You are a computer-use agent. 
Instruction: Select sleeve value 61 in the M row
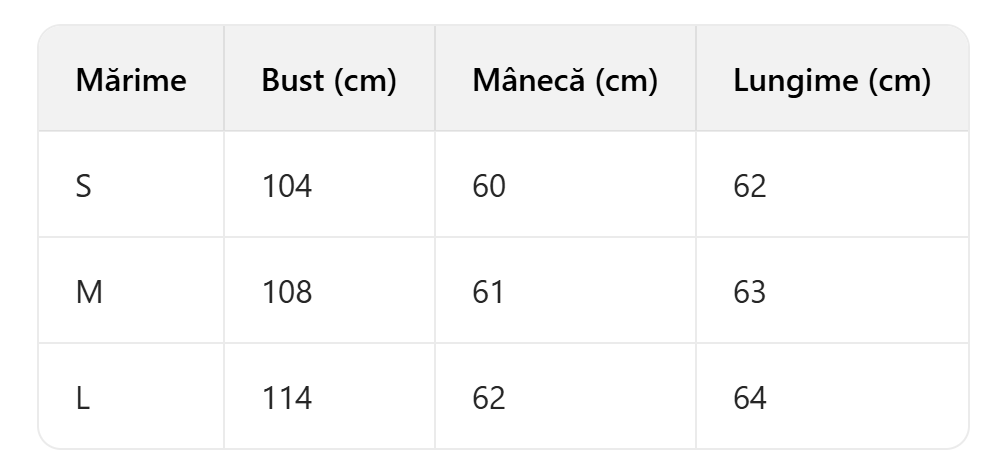click(x=488, y=292)
